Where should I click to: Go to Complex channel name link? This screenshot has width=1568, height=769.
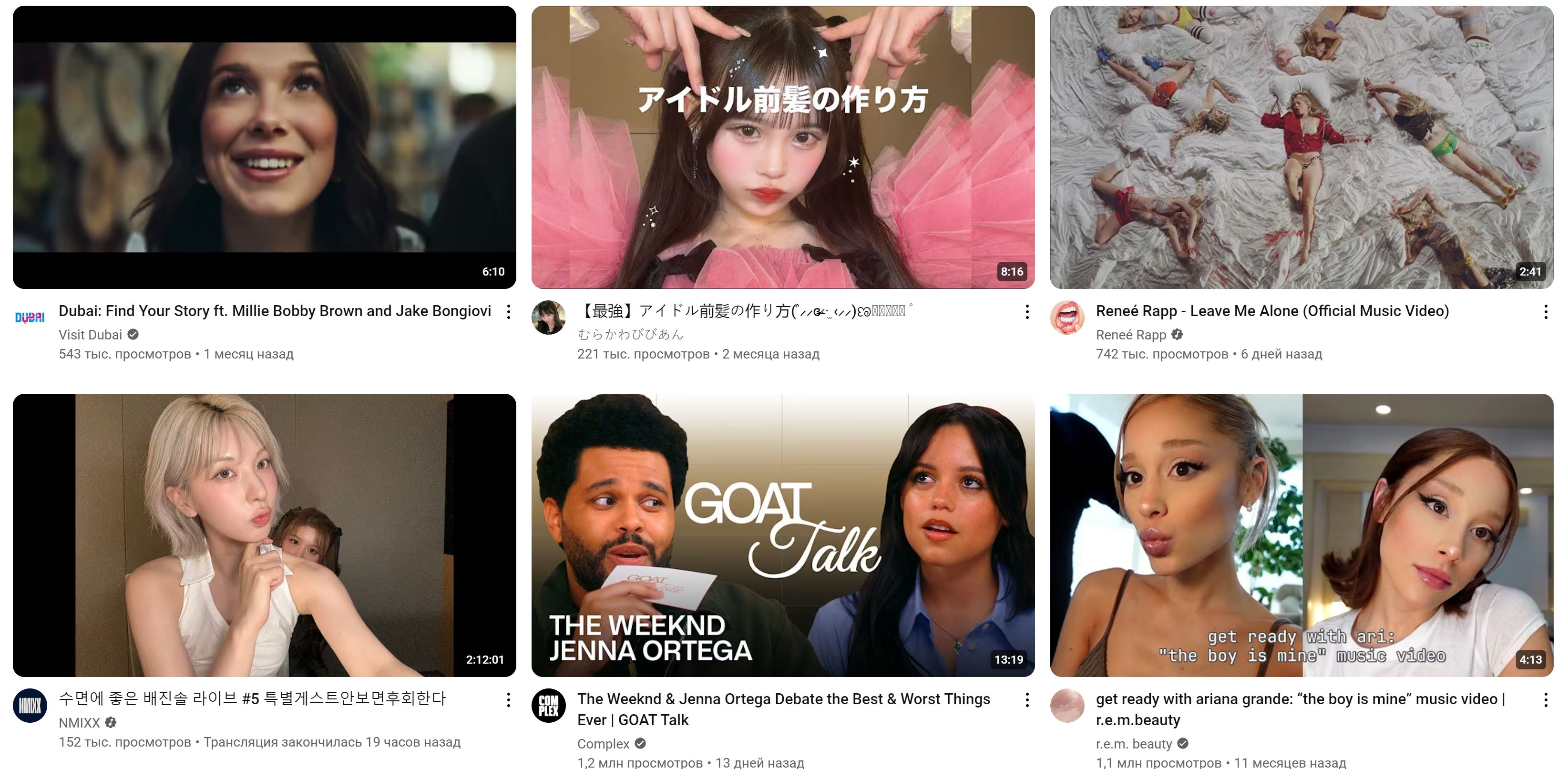603,743
